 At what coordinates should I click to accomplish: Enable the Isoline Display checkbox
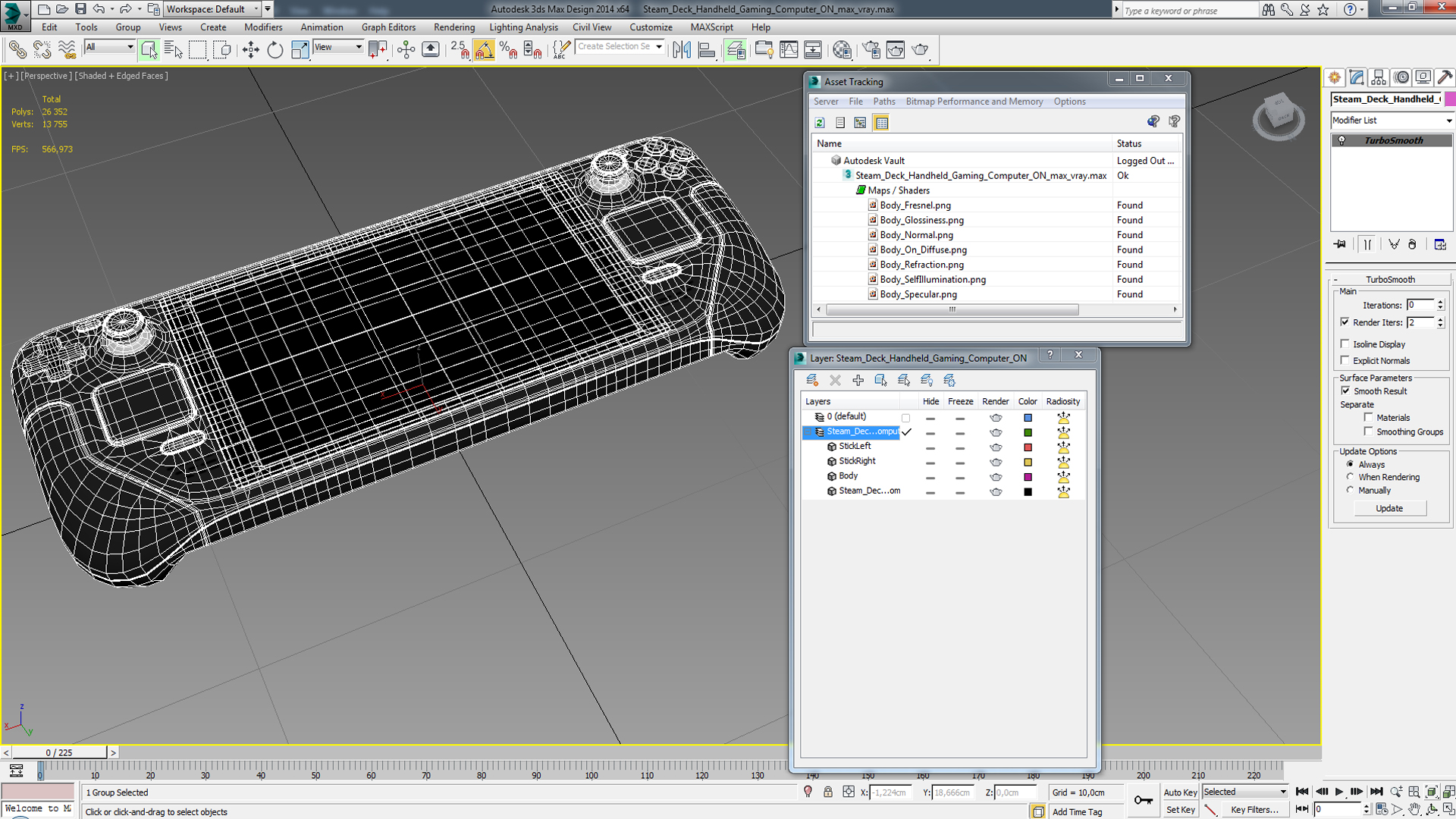pos(1345,344)
